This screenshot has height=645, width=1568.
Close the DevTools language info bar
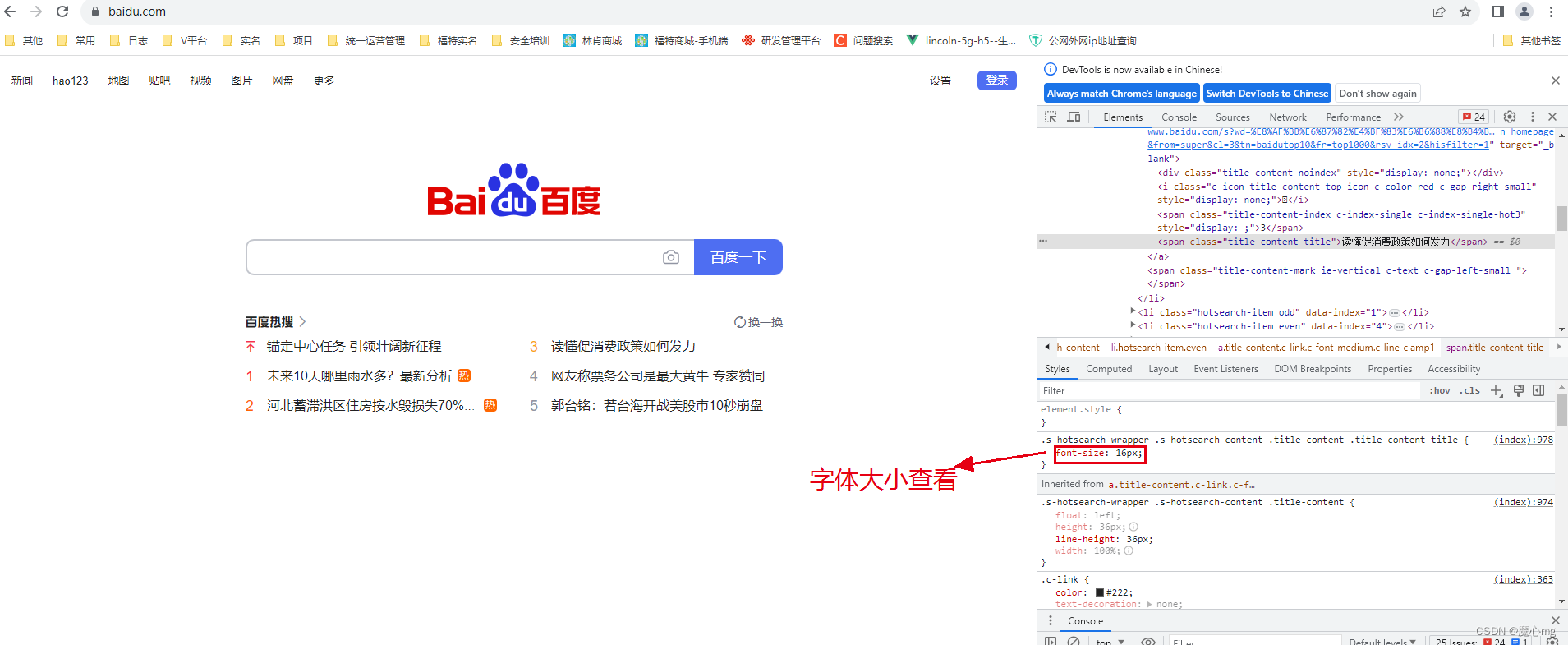[x=1555, y=81]
